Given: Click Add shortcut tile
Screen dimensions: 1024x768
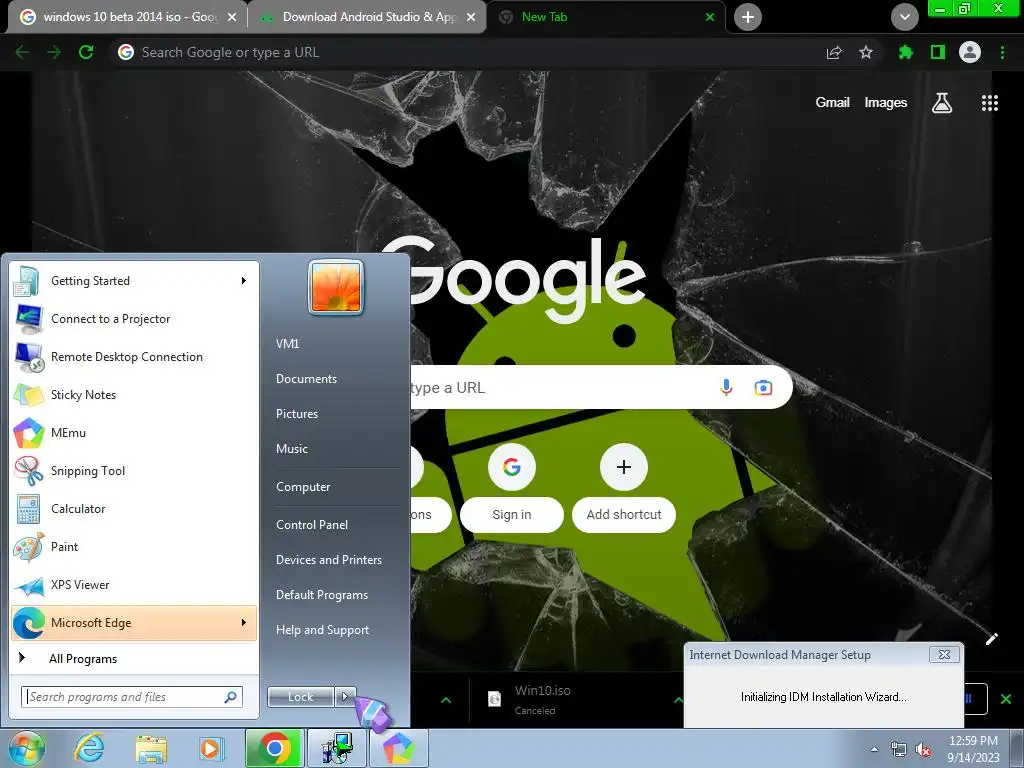Looking at the screenshot, I should (624, 488).
